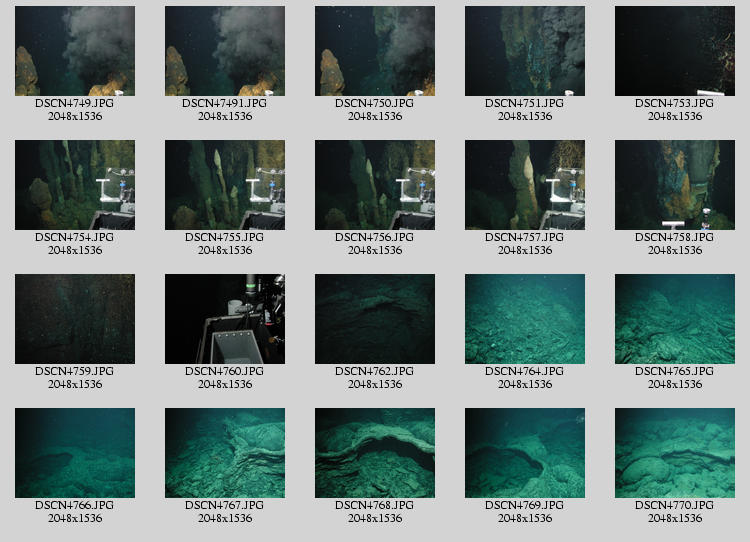Open the DSCN4757.JPG thumbnail
Screen dimensions: 750x542
pyautogui.click(x=525, y=185)
